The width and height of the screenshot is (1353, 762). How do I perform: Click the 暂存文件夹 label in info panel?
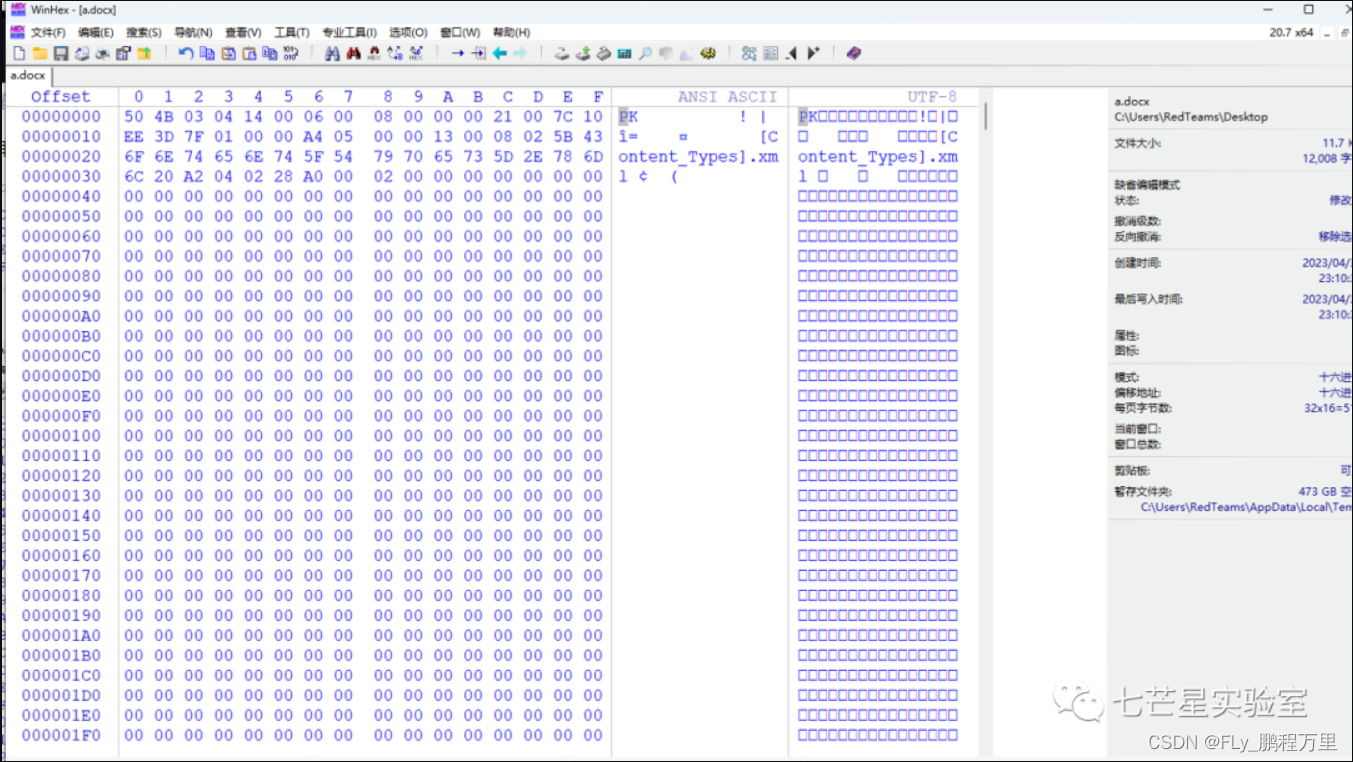(x=1143, y=492)
